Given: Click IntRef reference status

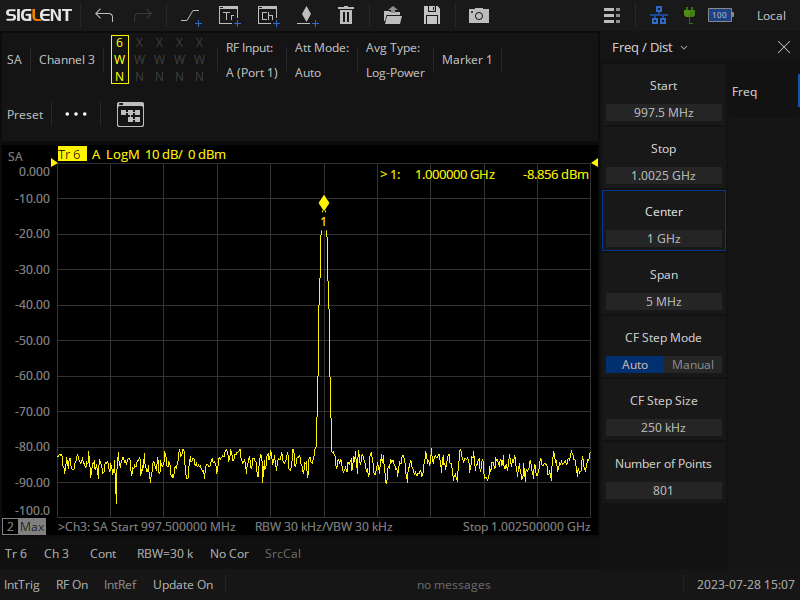Looking at the screenshot, I should pos(120,585).
